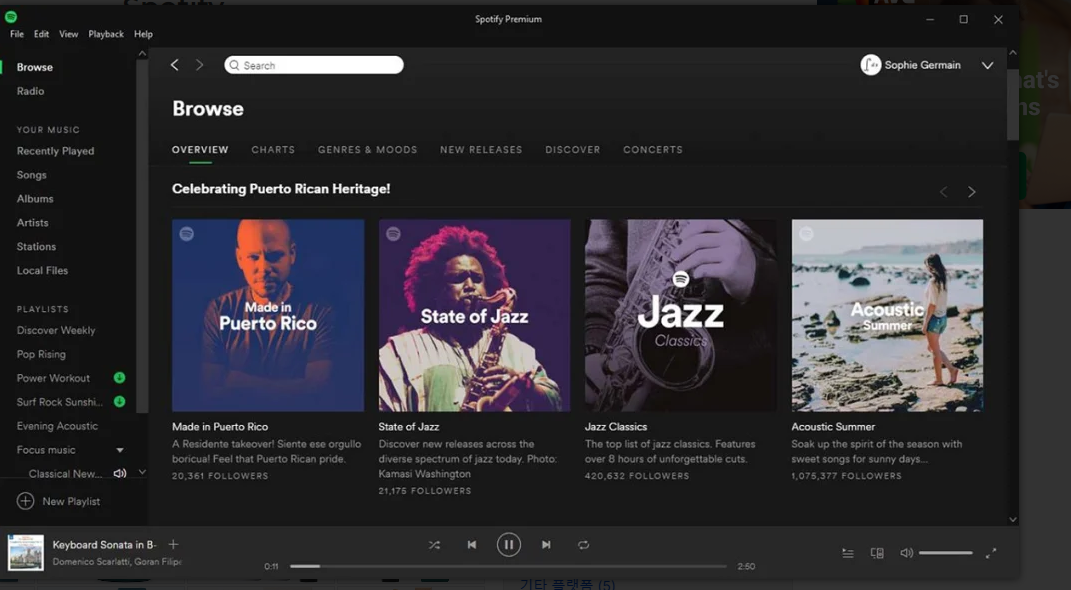The image size is (1071, 590).
Task: Open Artists in Your Music
Action: (33, 223)
